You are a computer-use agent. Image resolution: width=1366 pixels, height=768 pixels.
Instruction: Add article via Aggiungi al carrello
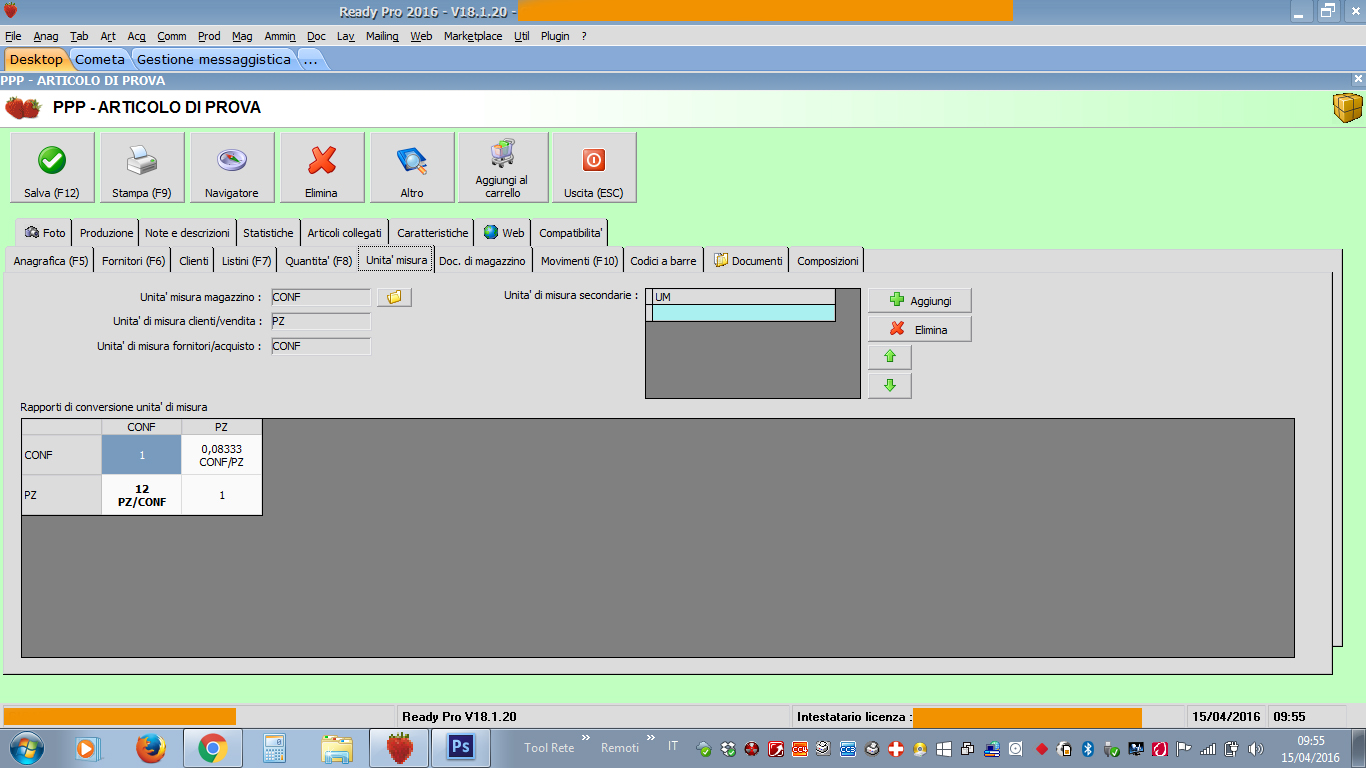503,168
